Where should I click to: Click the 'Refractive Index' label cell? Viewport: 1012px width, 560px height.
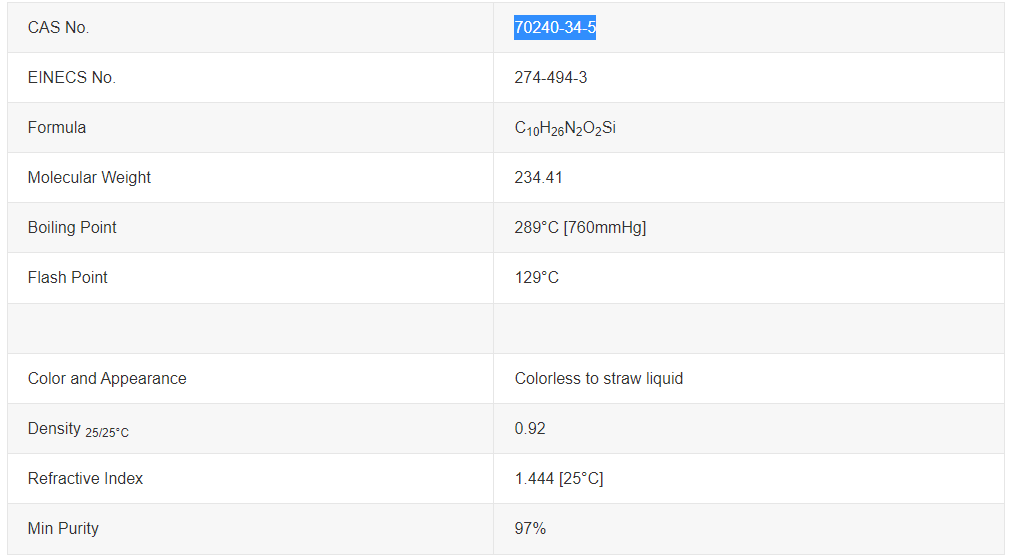pos(85,479)
